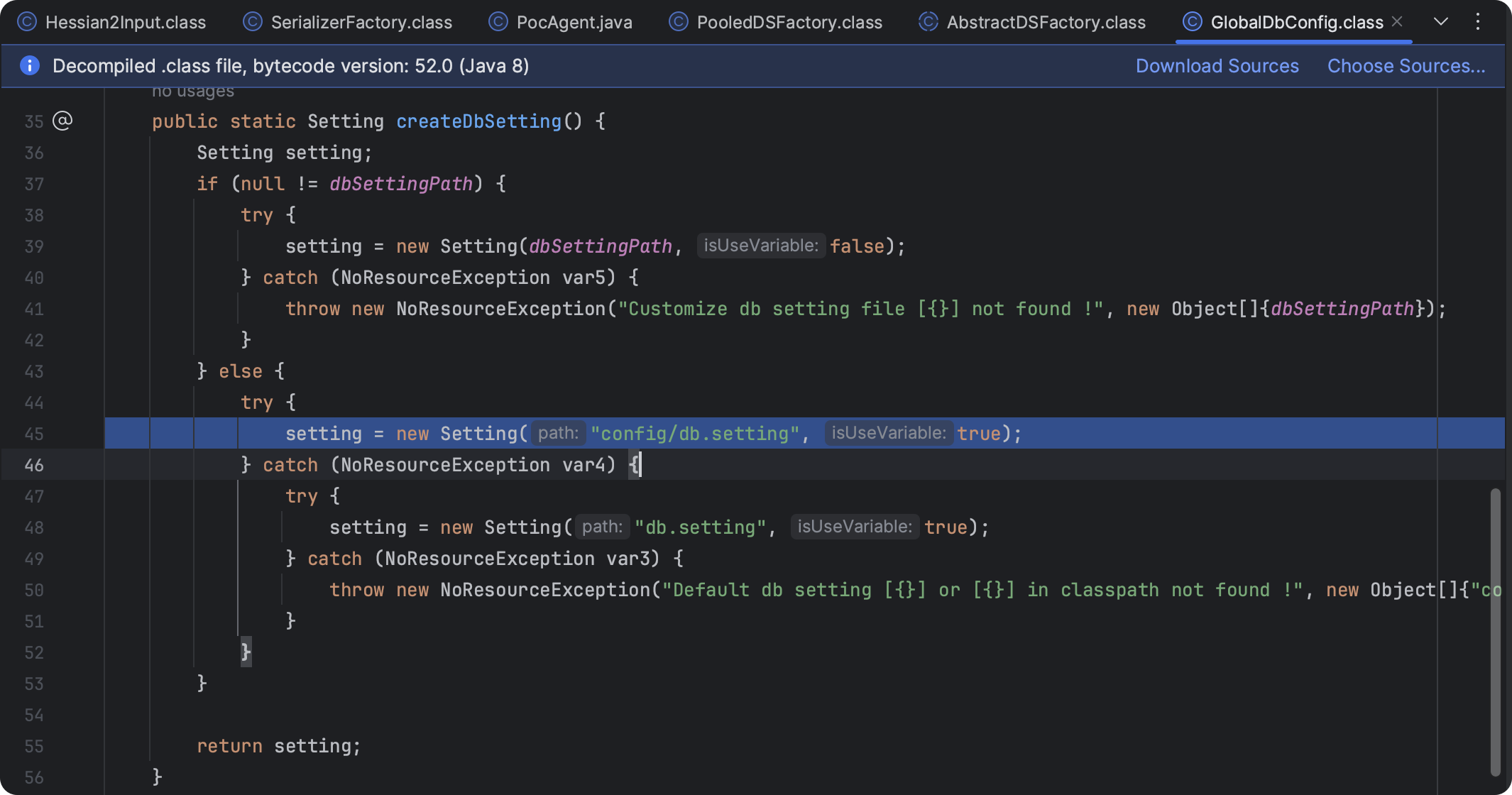Click NoResourceException var5 on line 40
Viewport: 1512px width, 795px height.
[478, 278]
